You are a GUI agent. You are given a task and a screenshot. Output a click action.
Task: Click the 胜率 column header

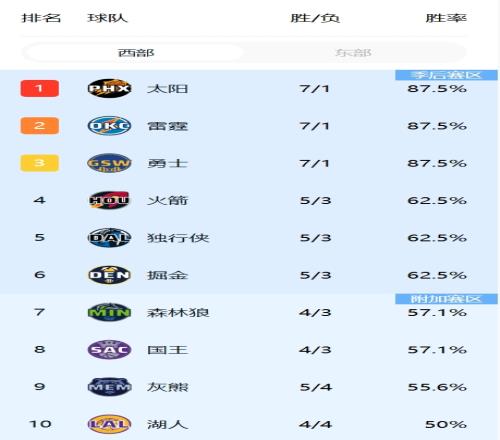[x=446, y=18]
